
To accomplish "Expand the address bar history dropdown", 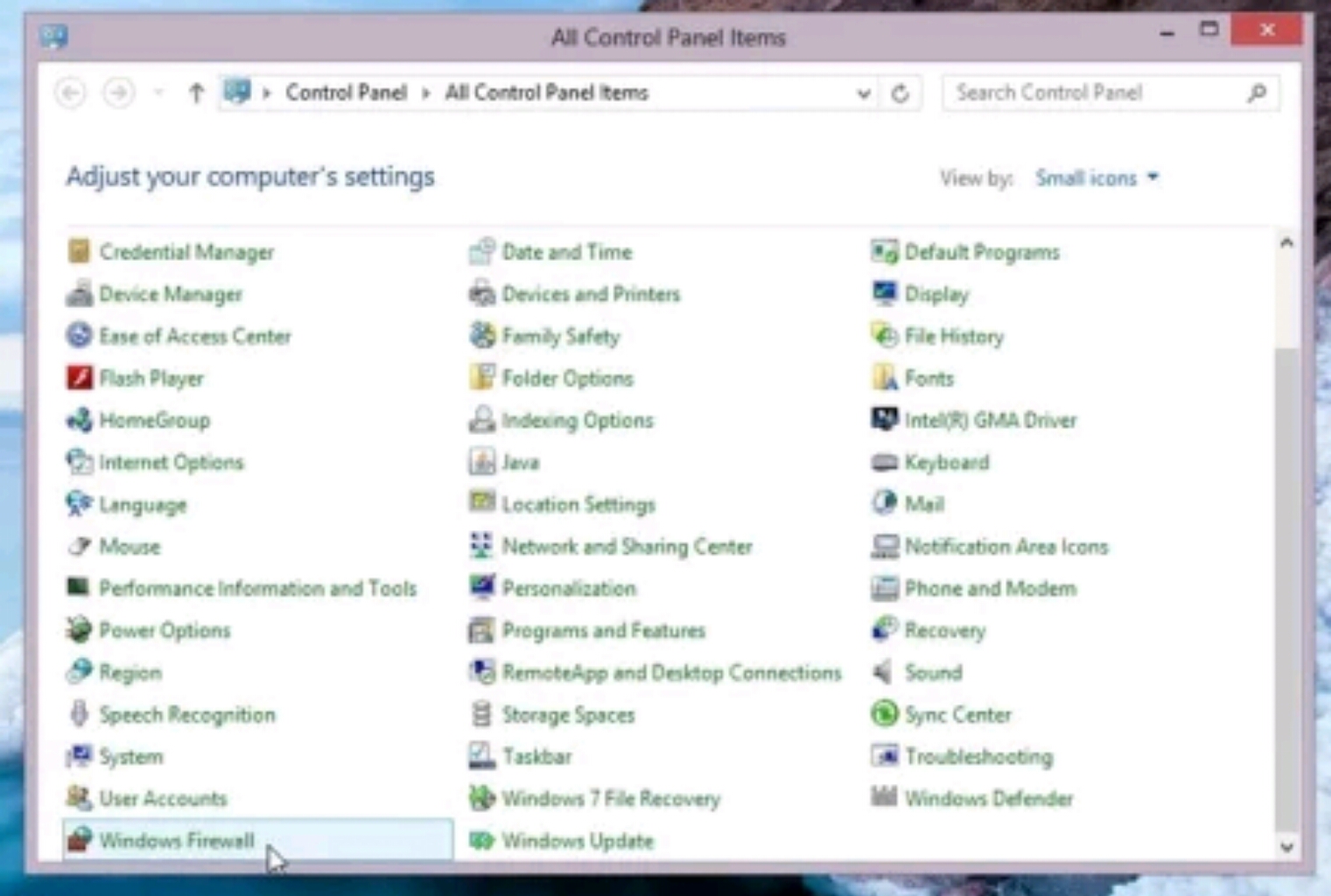I will [864, 93].
